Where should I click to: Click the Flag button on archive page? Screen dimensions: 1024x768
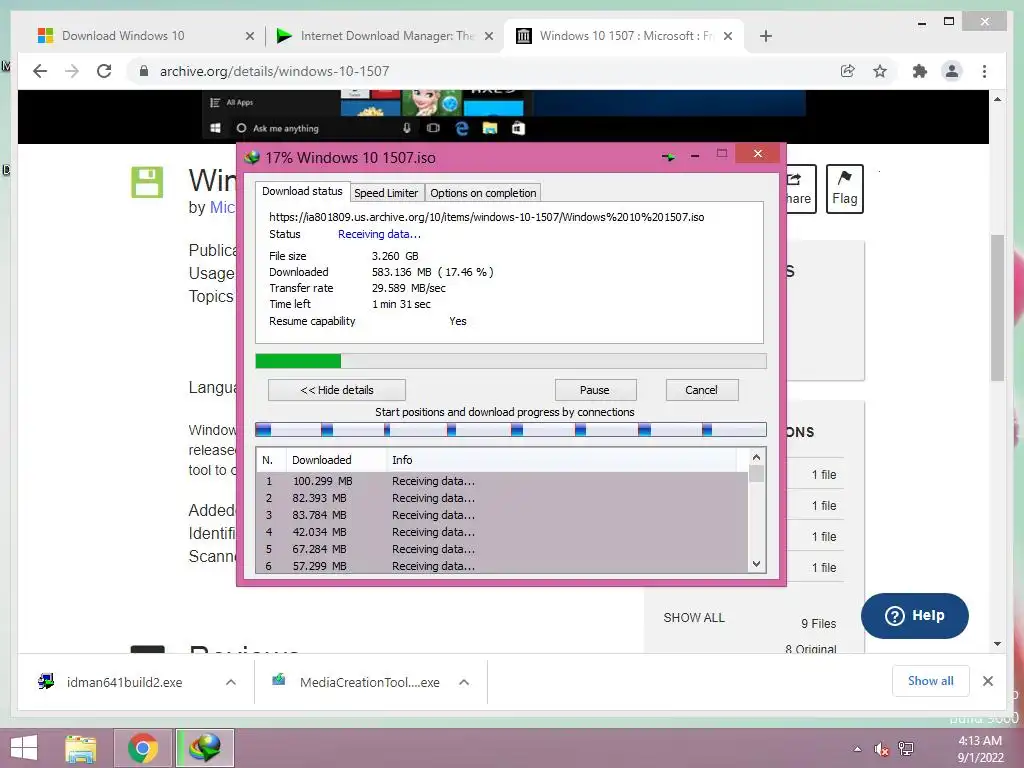pyautogui.click(x=844, y=189)
